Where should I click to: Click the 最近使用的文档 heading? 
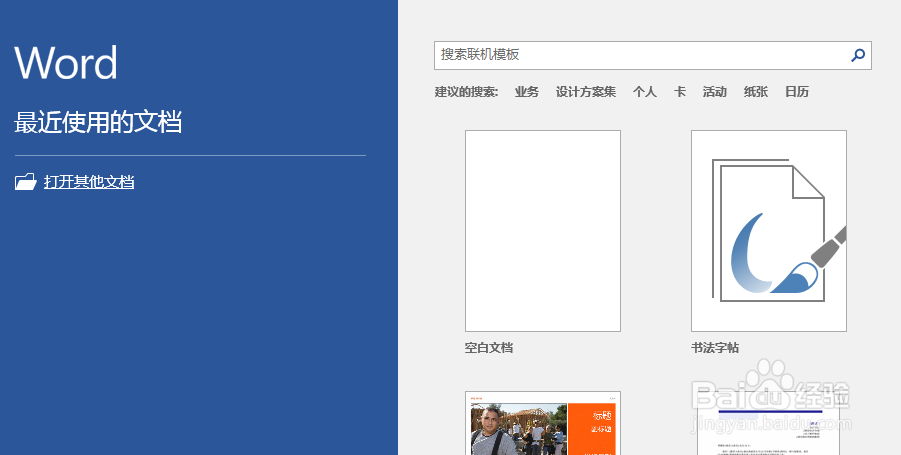(98, 122)
